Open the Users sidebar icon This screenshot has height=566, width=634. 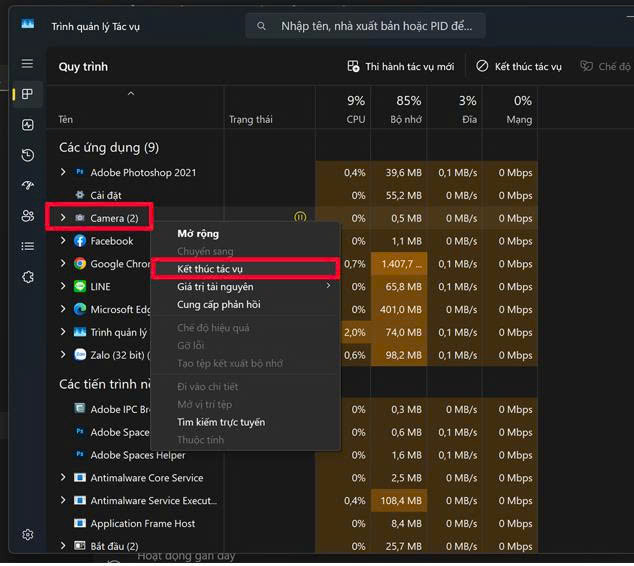point(27,216)
